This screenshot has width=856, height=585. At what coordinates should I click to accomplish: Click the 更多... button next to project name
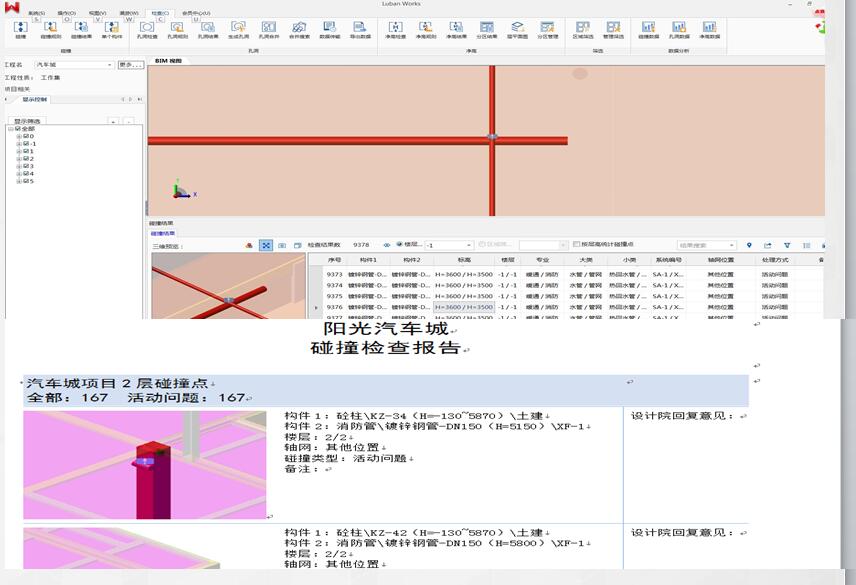pos(131,65)
